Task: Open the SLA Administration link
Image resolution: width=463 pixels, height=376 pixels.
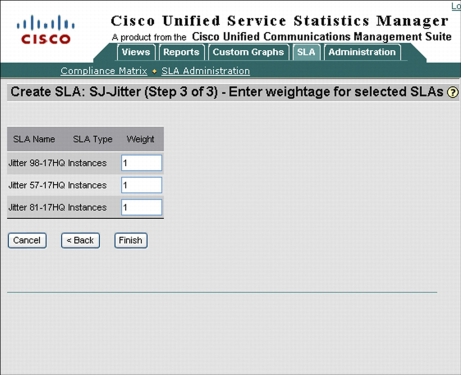Action: [x=206, y=71]
